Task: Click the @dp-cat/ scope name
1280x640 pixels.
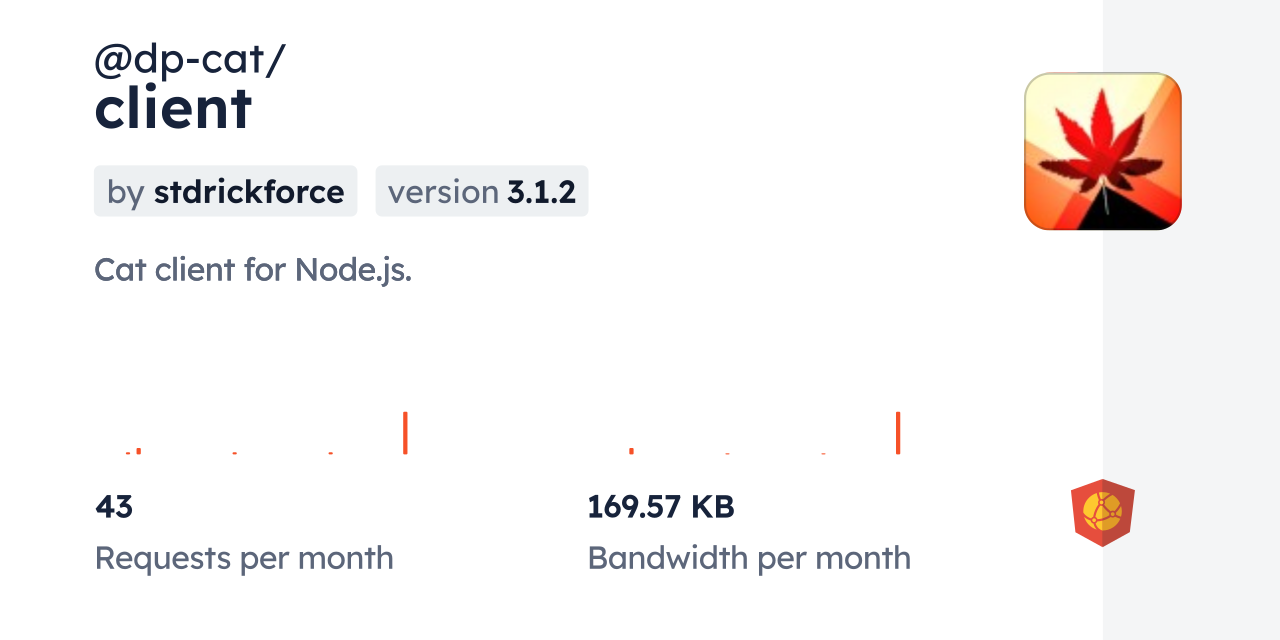Action: pyautogui.click(x=189, y=61)
